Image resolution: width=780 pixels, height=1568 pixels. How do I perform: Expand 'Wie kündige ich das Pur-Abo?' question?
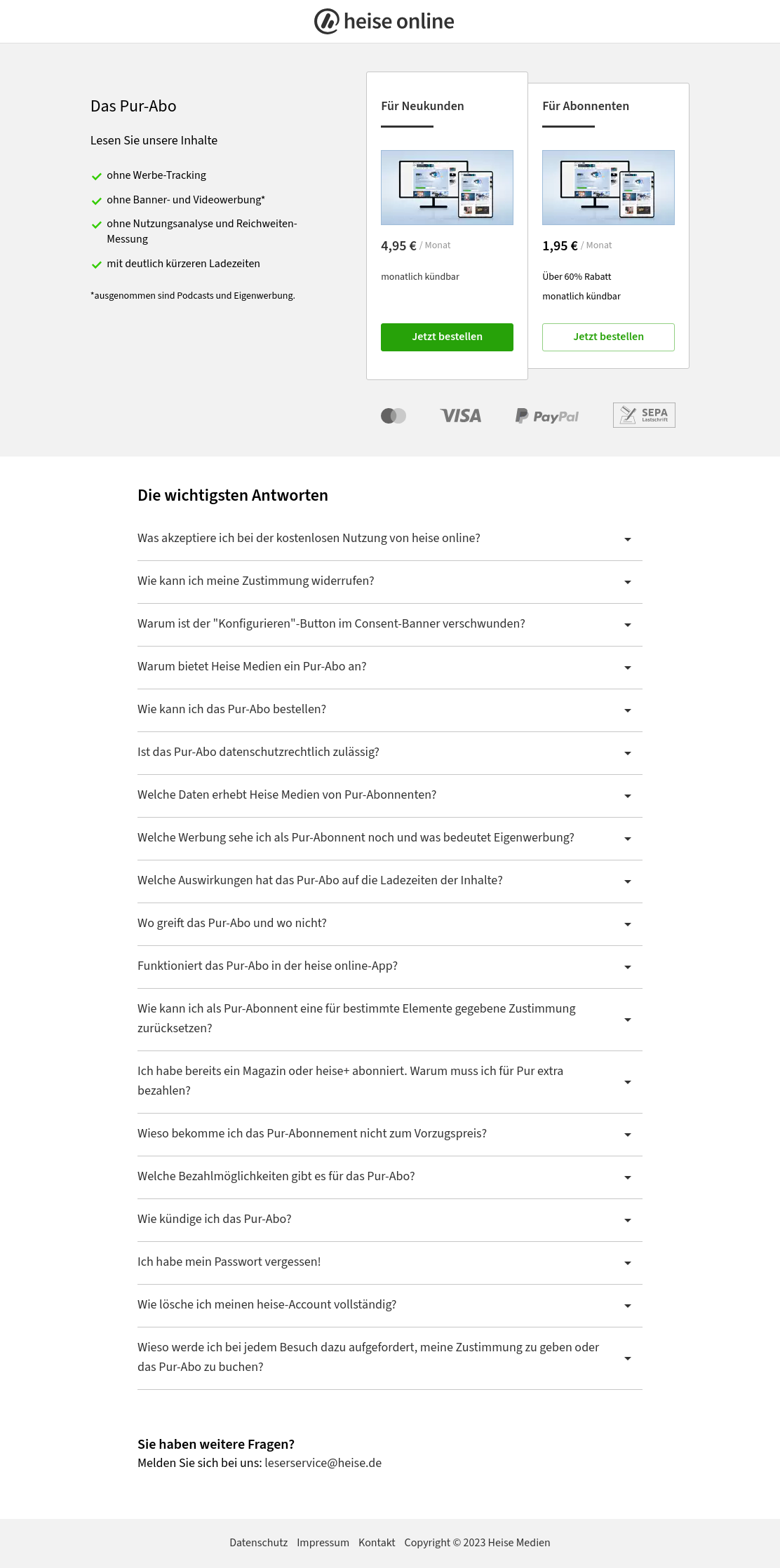390,1219
